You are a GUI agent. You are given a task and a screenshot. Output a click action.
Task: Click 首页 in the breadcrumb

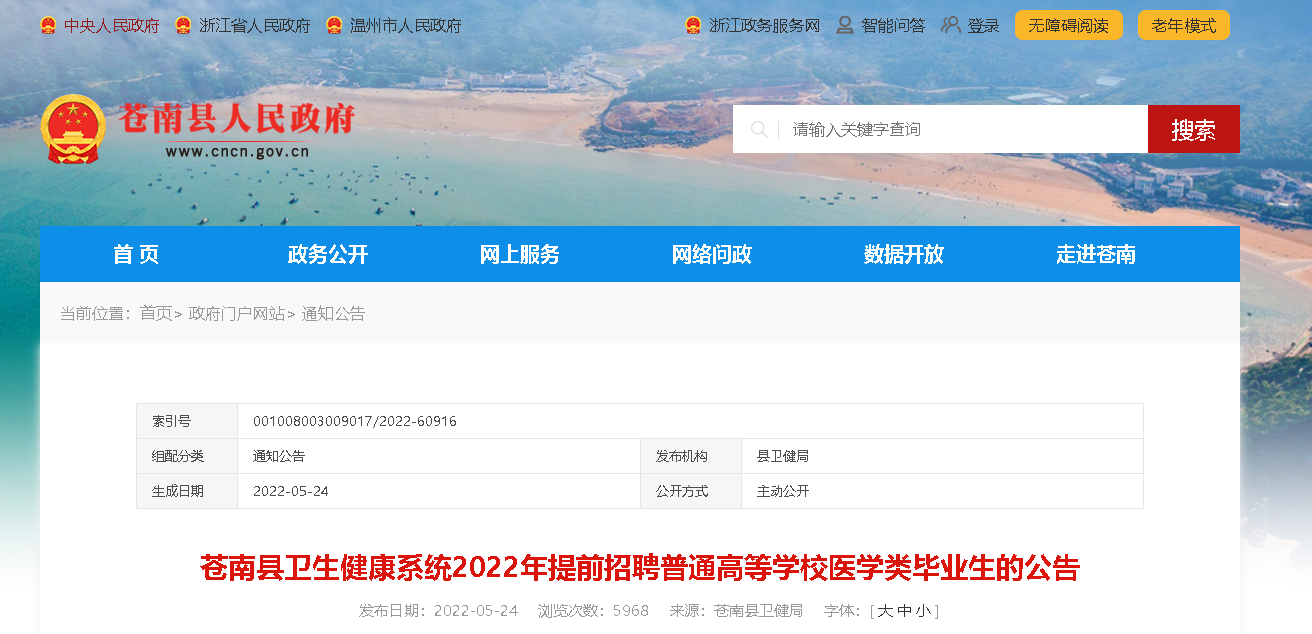(x=156, y=313)
